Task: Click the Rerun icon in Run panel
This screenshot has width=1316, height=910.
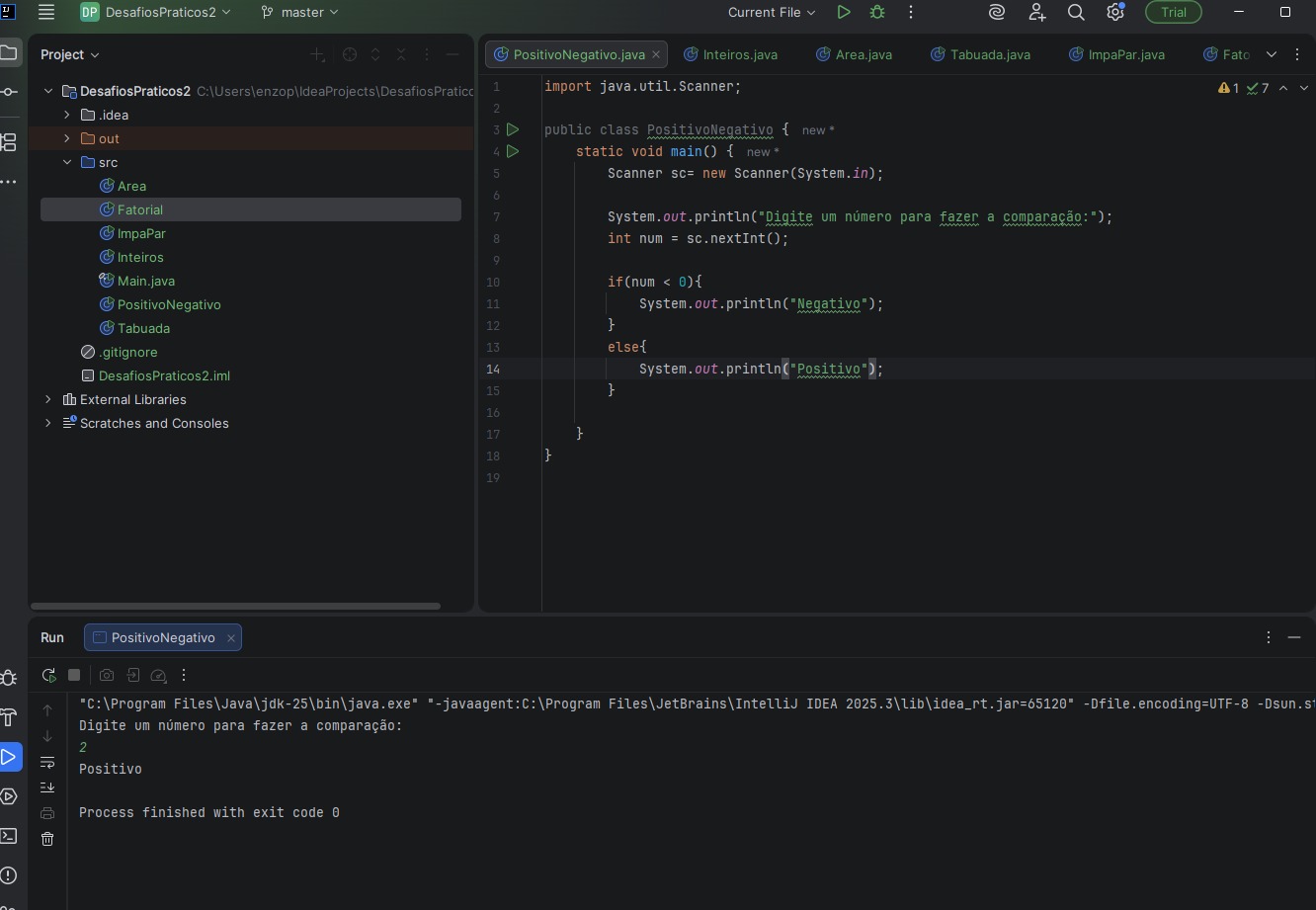Action: click(48, 675)
